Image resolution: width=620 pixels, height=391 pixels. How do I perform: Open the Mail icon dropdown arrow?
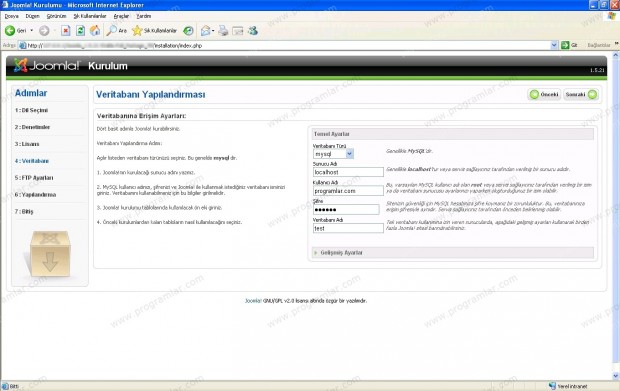pos(213,31)
